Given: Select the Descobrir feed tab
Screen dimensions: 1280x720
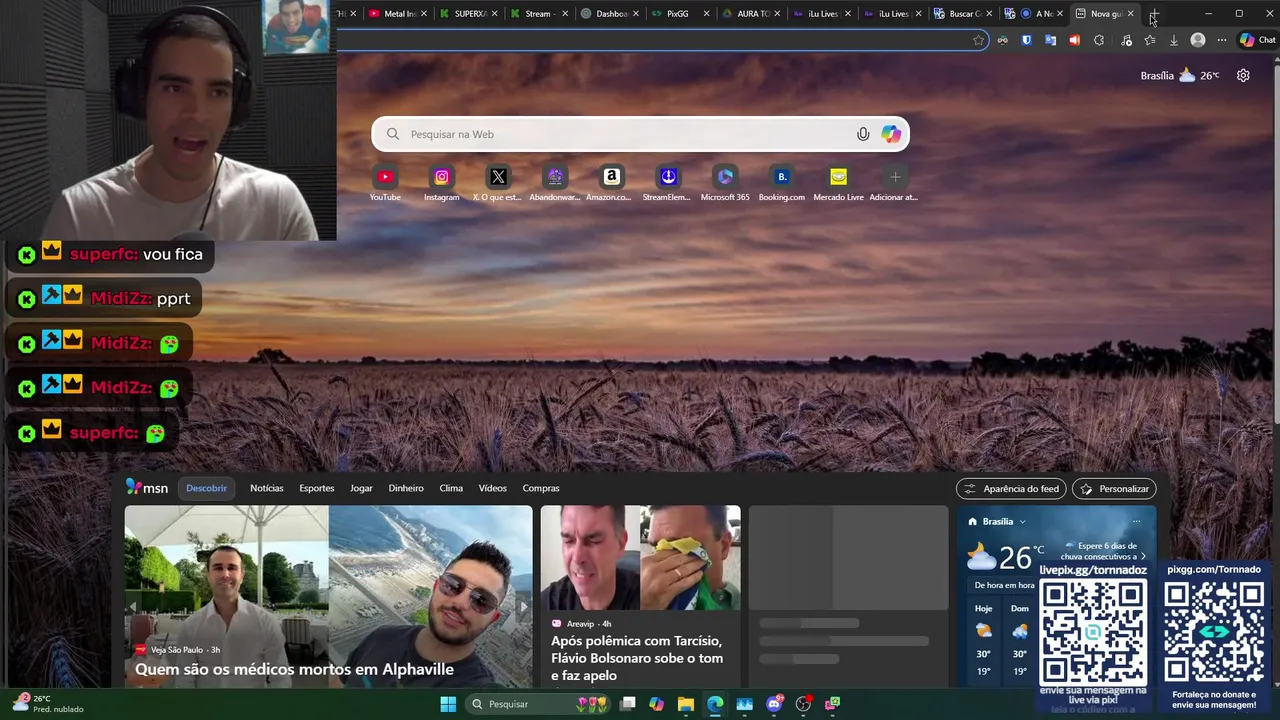Looking at the screenshot, I should click(206, 488).
